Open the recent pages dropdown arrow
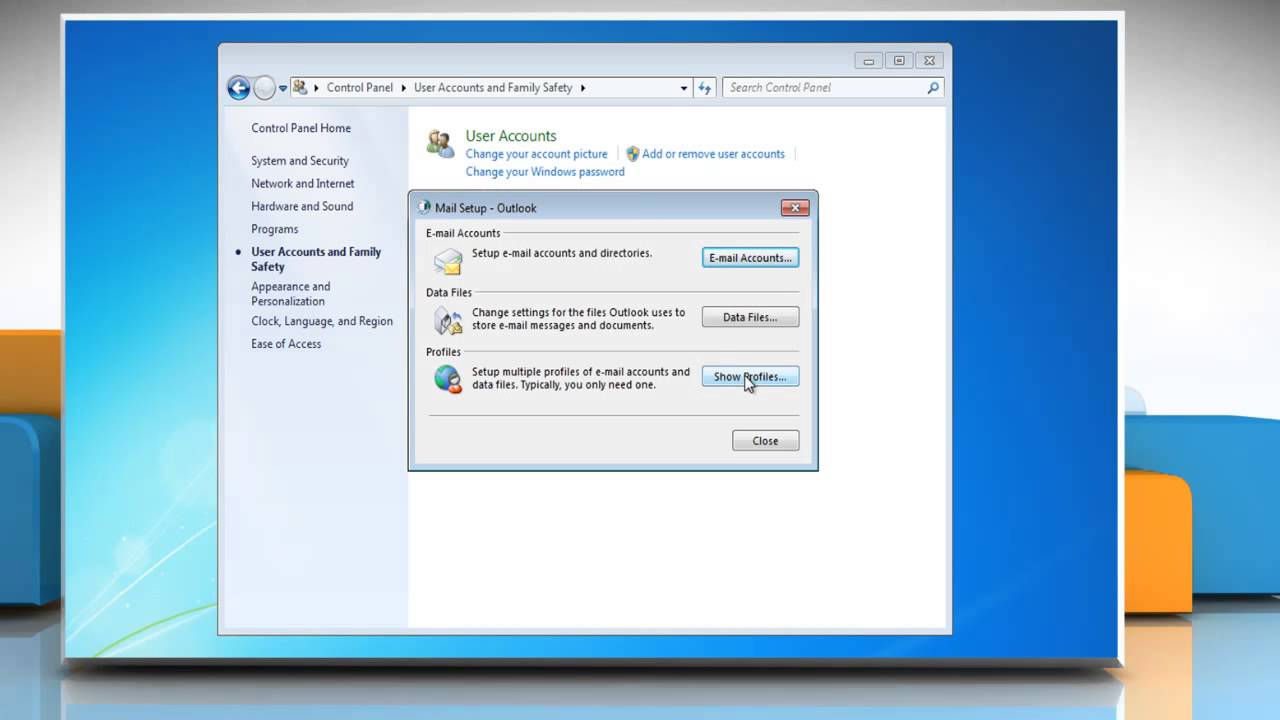This screenshot has height=720, width=1280. [x=283, y=88]
